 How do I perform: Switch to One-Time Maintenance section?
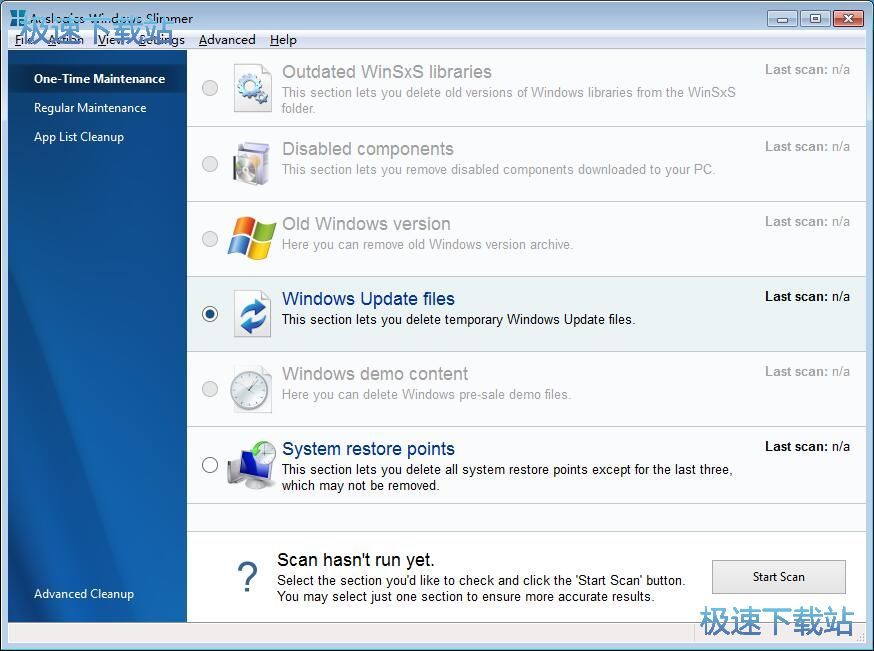(99, 79)
